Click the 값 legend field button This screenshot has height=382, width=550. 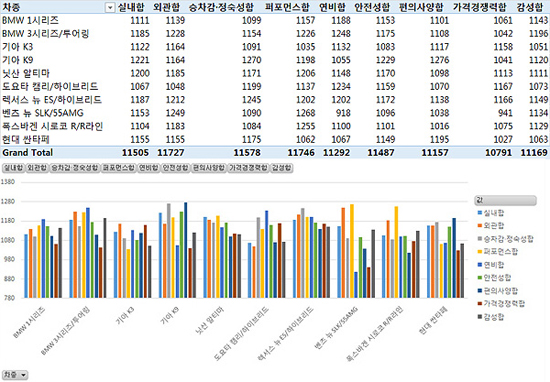pyautogui.click(x=505, y=200)
